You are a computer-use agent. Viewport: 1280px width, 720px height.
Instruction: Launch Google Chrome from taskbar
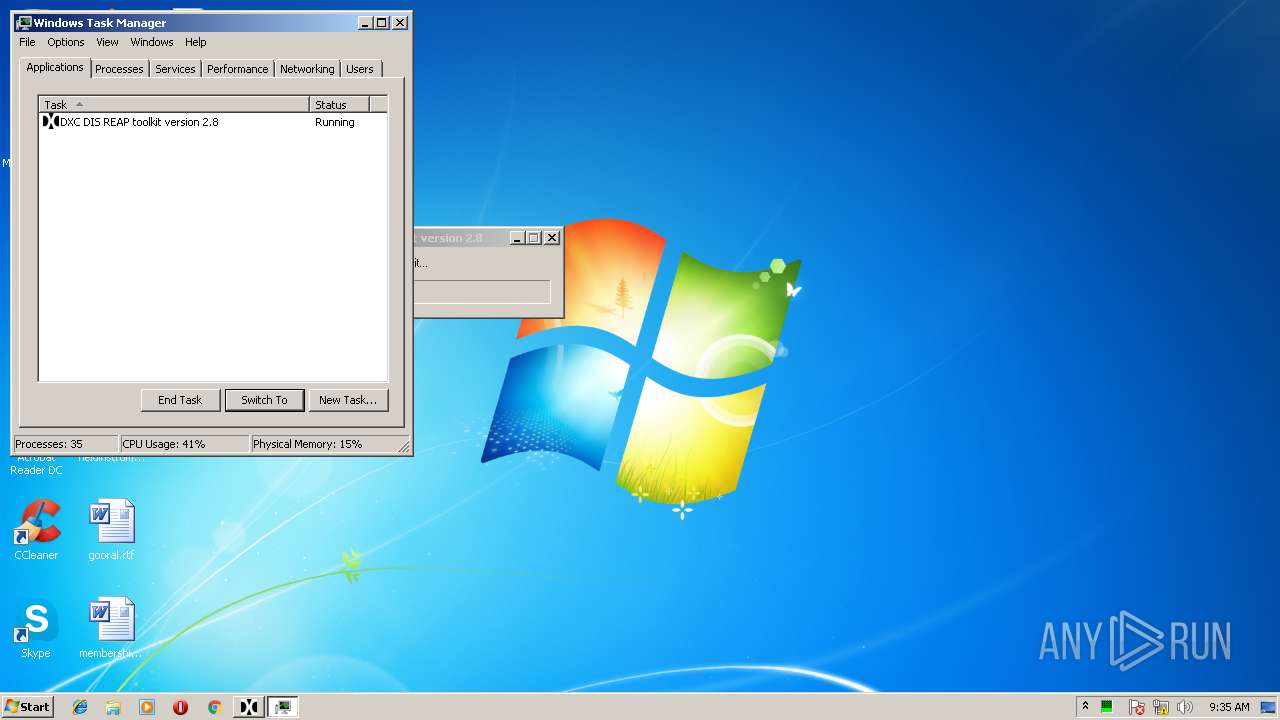pyautogui.click(x=214, y=707)
